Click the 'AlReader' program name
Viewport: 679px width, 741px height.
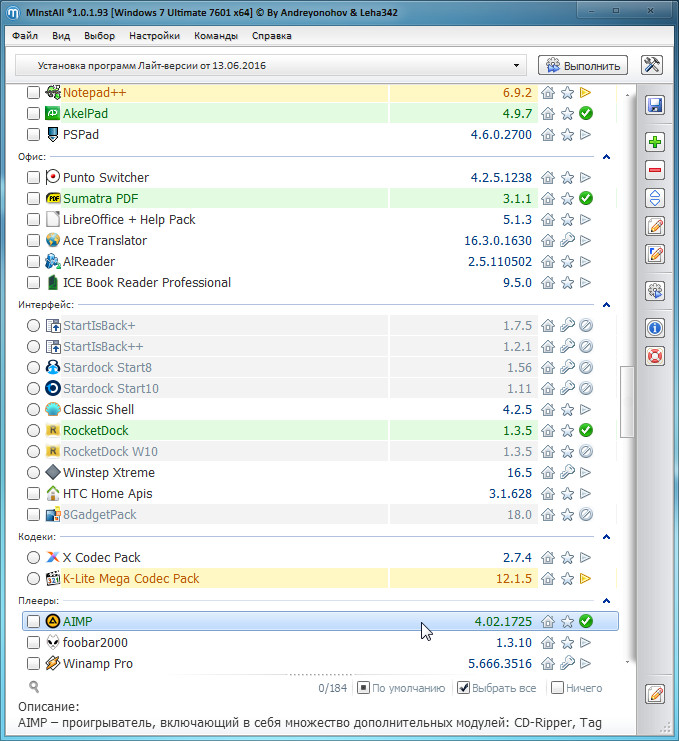tap(89, 261)
